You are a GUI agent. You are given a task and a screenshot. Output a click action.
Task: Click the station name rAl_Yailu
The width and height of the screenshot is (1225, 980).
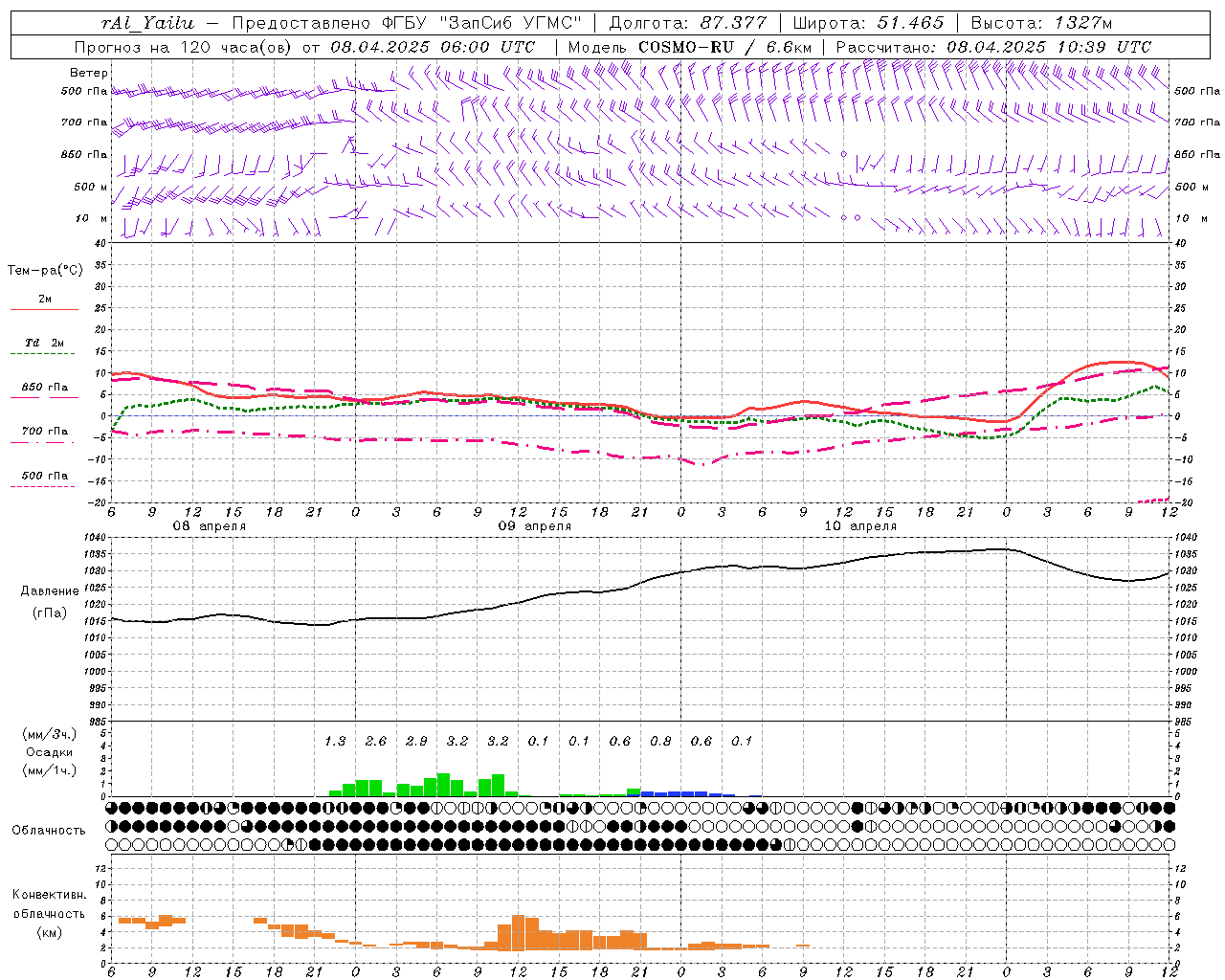pos(146,23)
